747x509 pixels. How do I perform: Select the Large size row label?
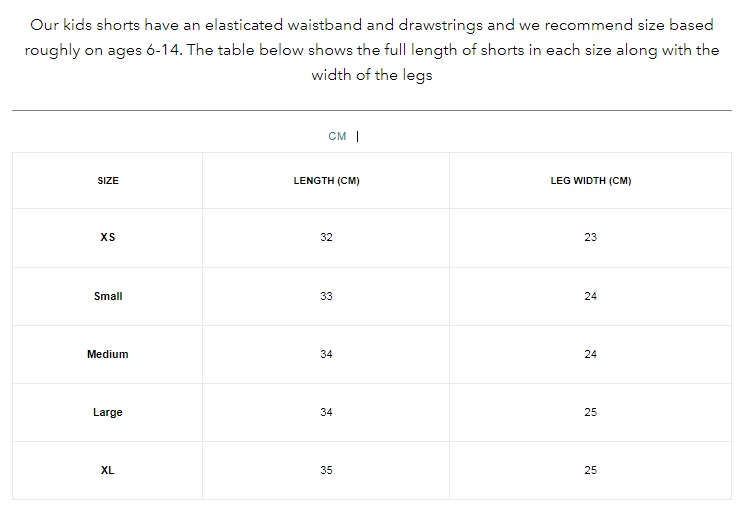pos(108,412)
